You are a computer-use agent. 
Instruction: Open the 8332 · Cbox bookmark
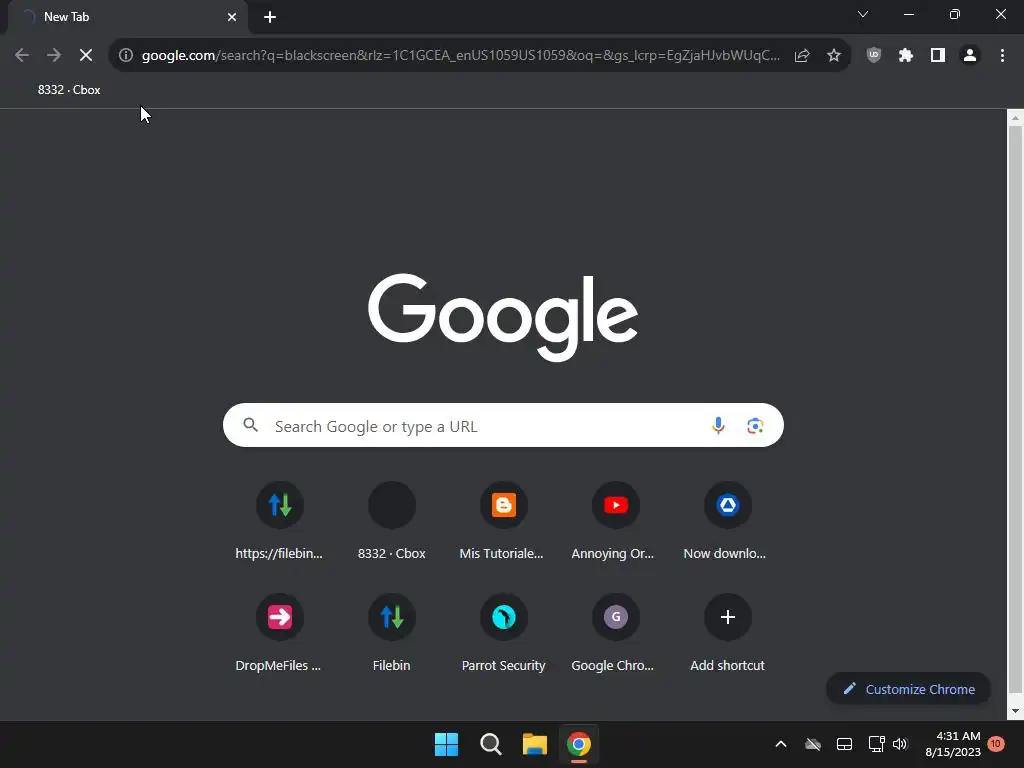pos(69,90)
